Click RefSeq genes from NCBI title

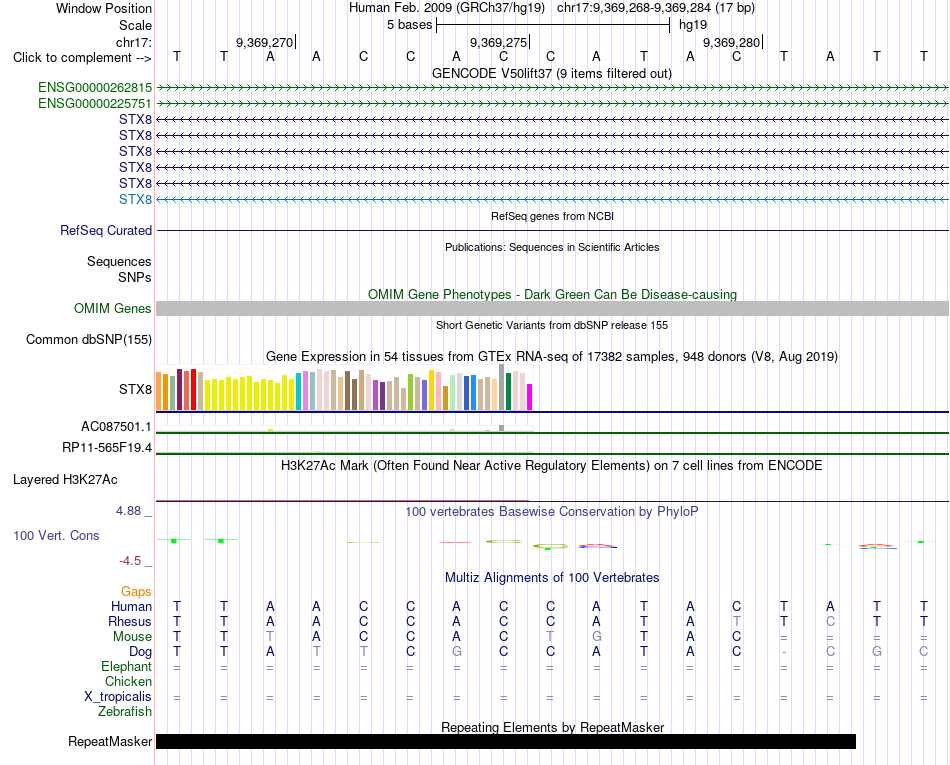552,216
